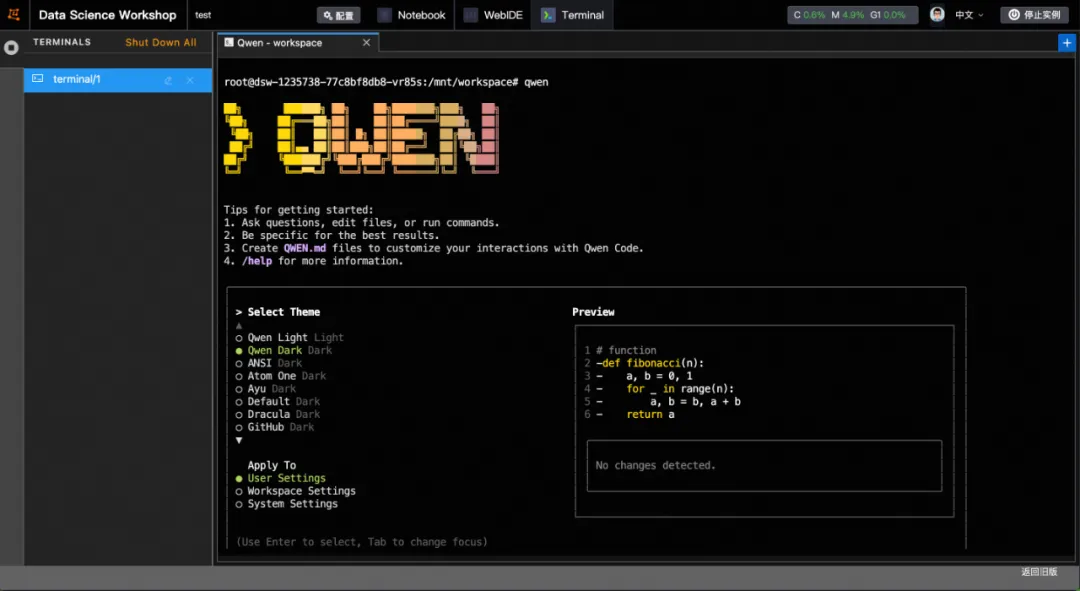1080x591 pixels.
Task: Select the Default Dark theme option
Action: pos(278,402)
